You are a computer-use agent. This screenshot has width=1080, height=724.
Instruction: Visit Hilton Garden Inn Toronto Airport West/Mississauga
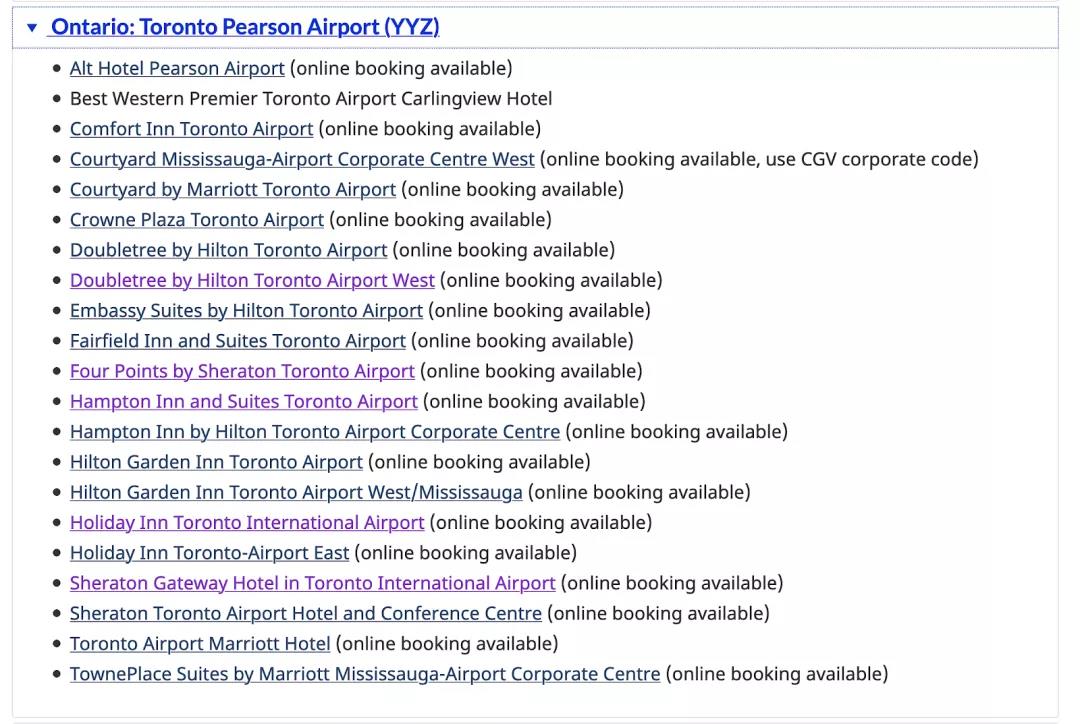296,493
